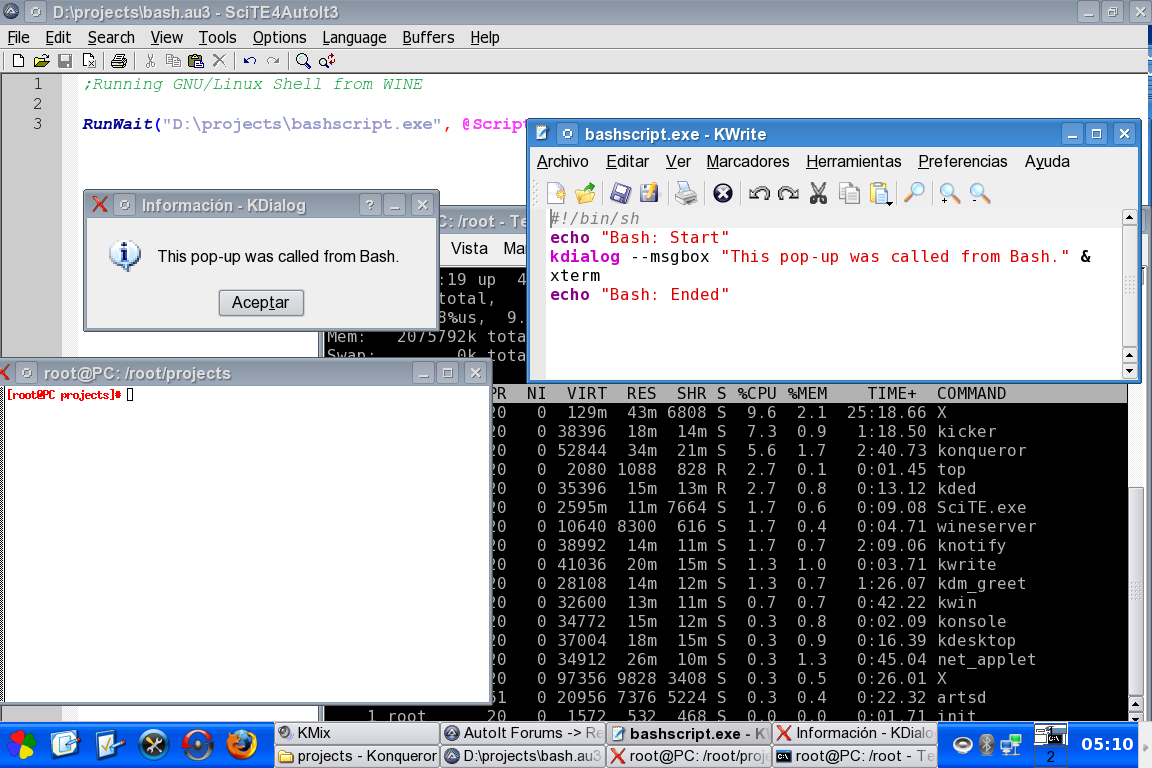1152x768 pixels.
Task: Launch Firefox from the panel
Action: (241, 745)
